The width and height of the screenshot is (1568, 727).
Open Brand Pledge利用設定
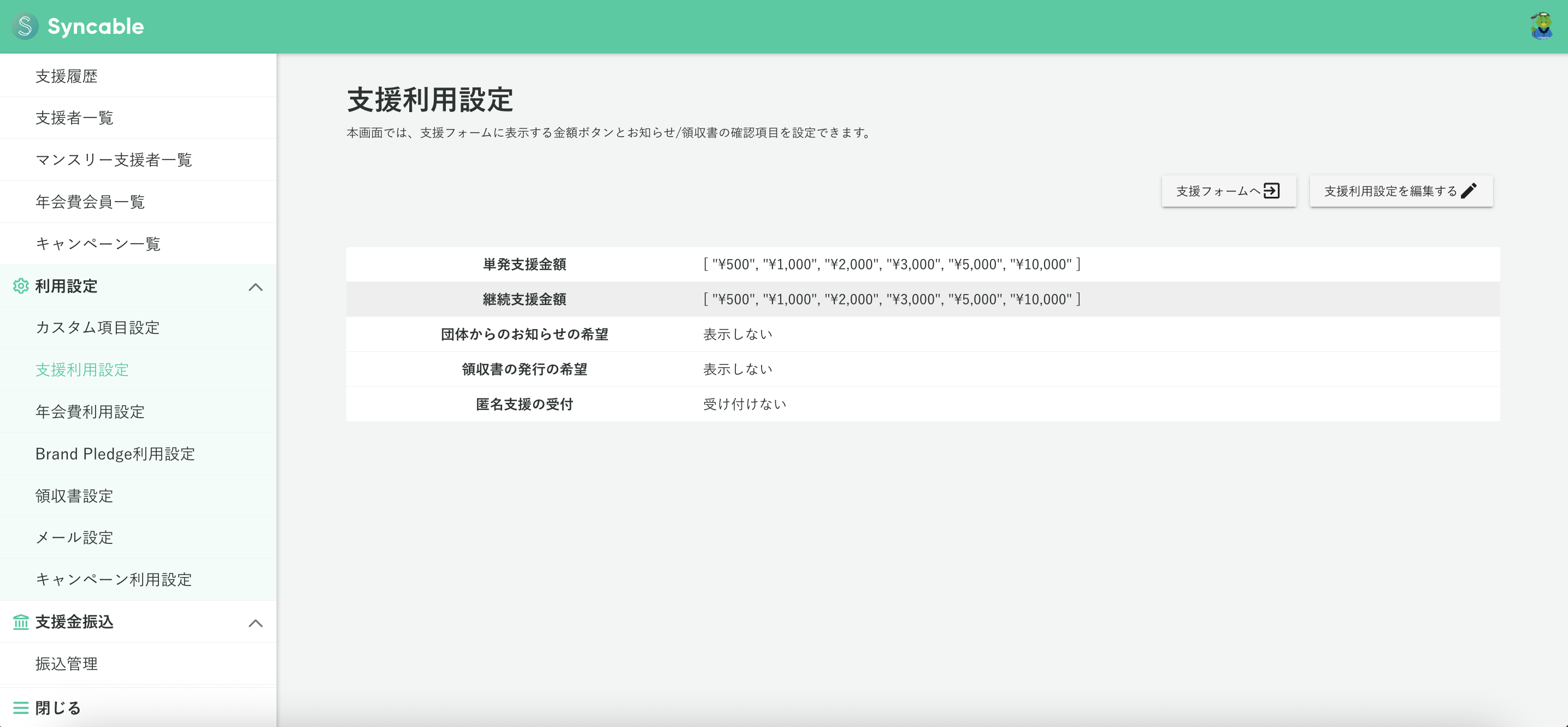click(x=115, y=454)
